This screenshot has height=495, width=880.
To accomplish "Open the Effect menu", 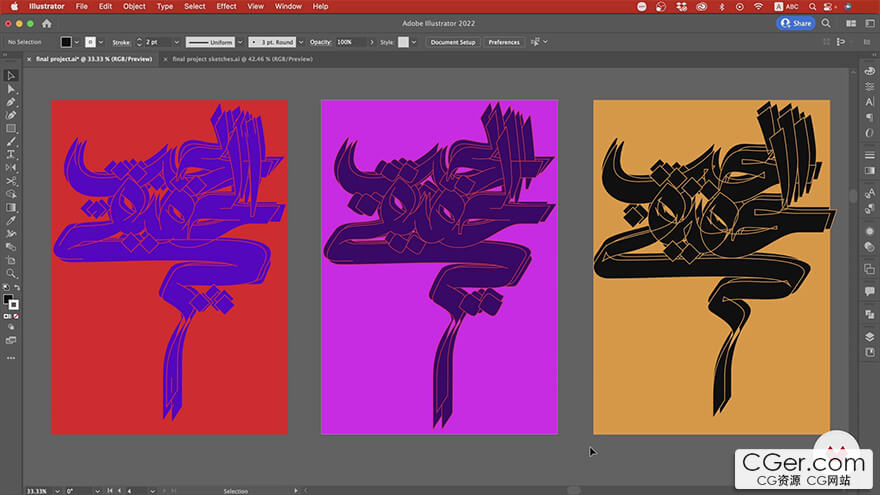I will pos(226,6).
